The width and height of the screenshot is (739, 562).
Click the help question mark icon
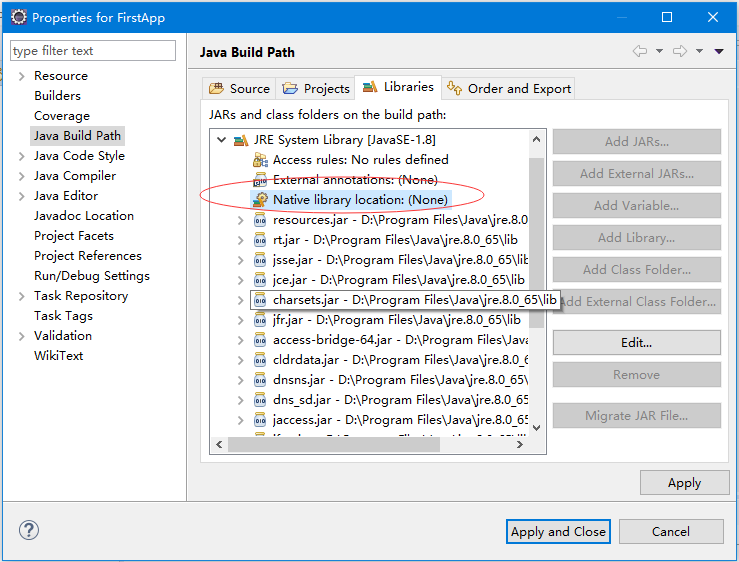29,530
